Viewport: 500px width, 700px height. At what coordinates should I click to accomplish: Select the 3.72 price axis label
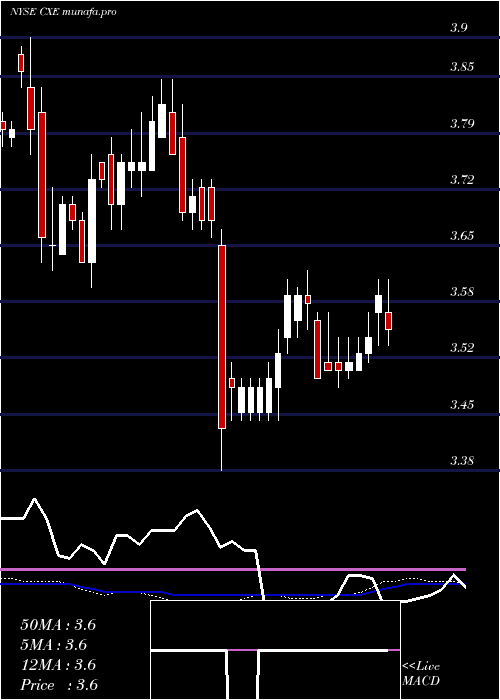coord(462,180)
